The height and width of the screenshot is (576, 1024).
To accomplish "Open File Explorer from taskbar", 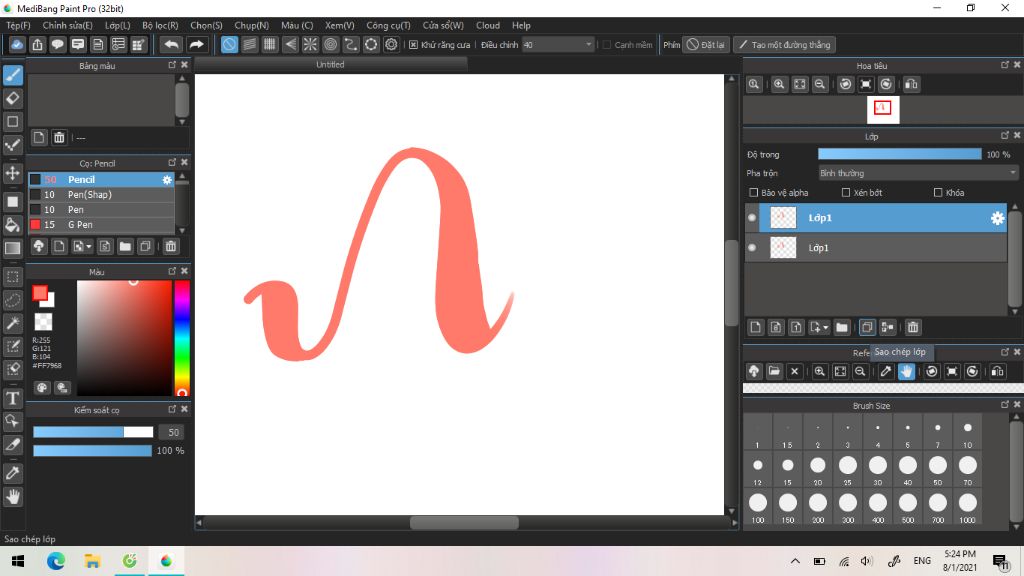I will [92, 561].
